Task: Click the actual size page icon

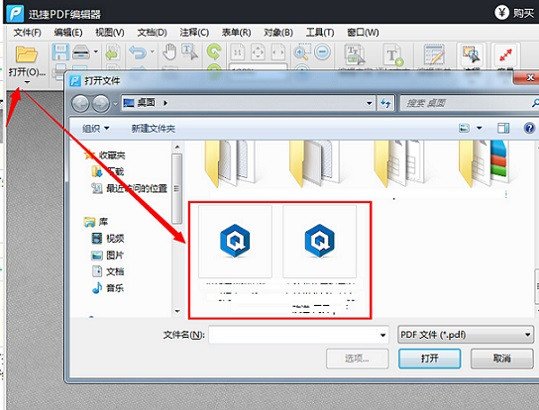Action: point(238,52)
